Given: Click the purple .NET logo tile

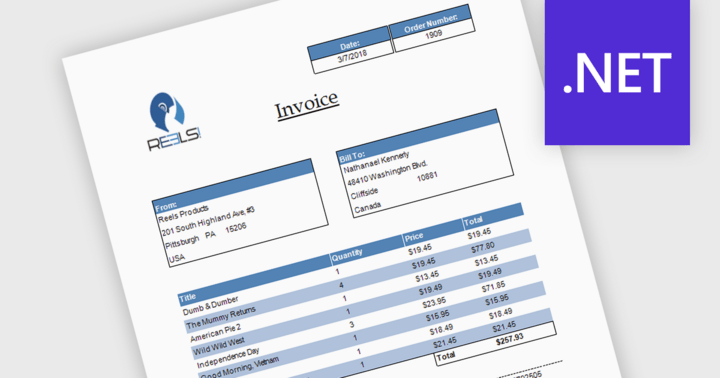Looking at the screenshot, I should point(617,72).
